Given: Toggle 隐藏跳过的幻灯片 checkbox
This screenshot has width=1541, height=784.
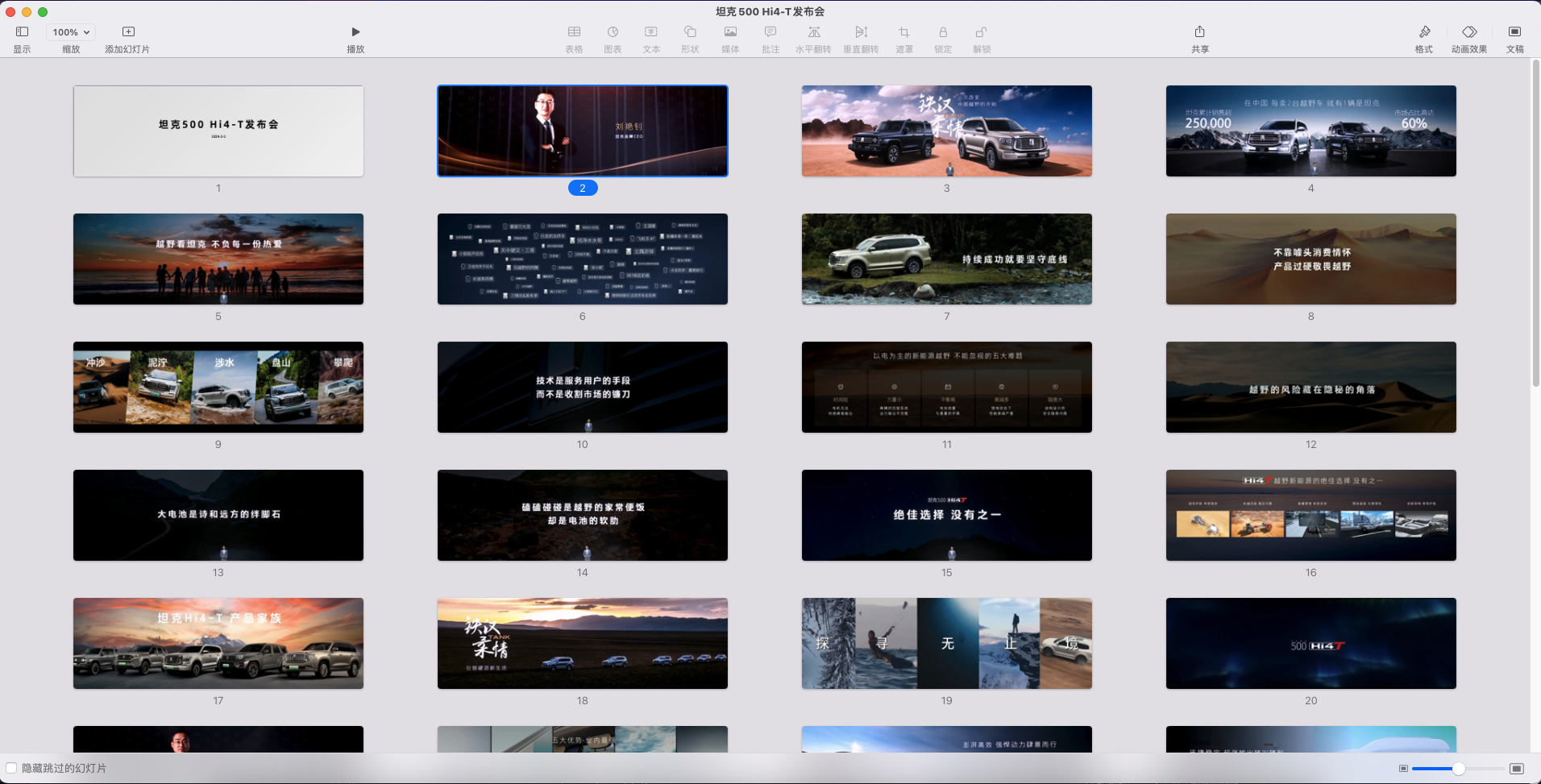Looking at the screenshot, I should (x=11, y=768).
